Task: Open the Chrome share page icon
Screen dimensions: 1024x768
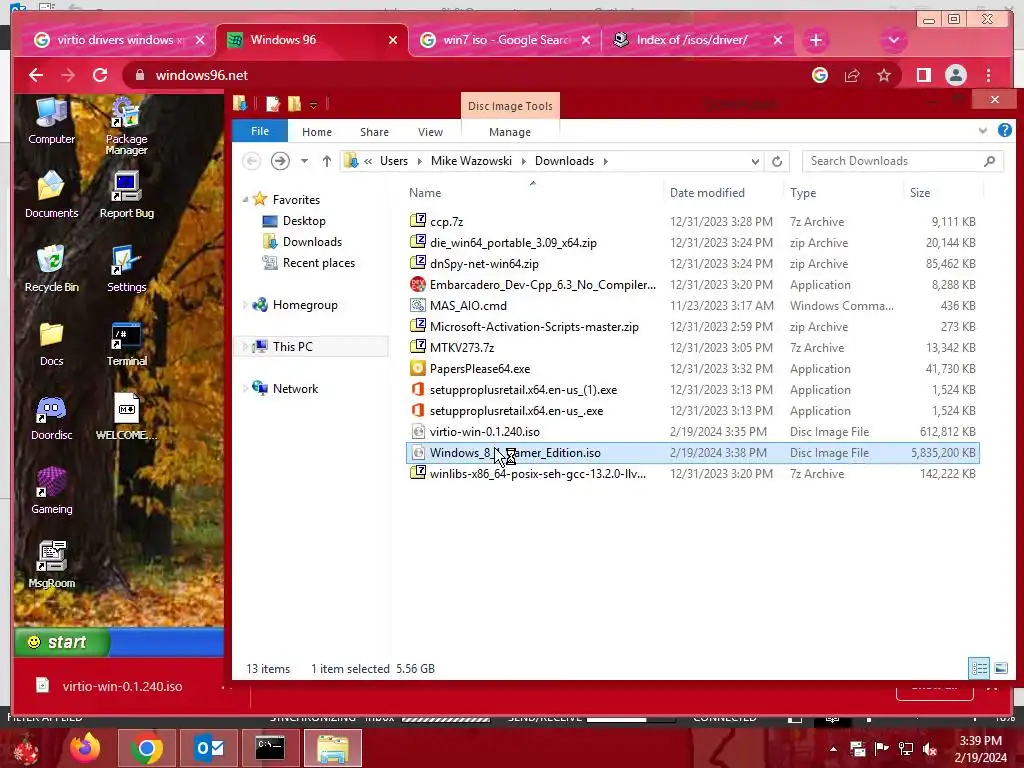Action: coord(852,75)
